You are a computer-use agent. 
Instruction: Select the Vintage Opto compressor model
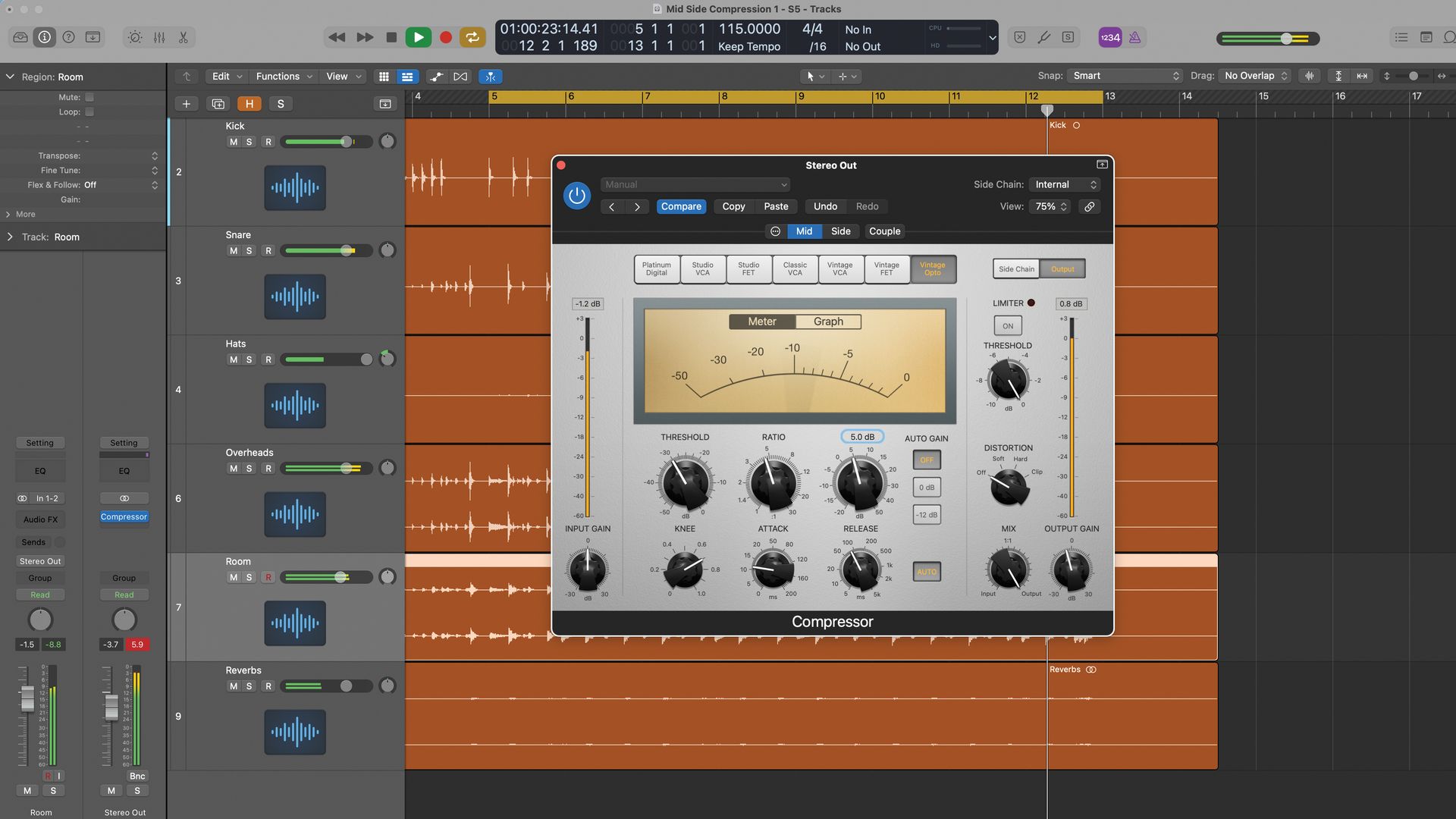tap(933, 269)
